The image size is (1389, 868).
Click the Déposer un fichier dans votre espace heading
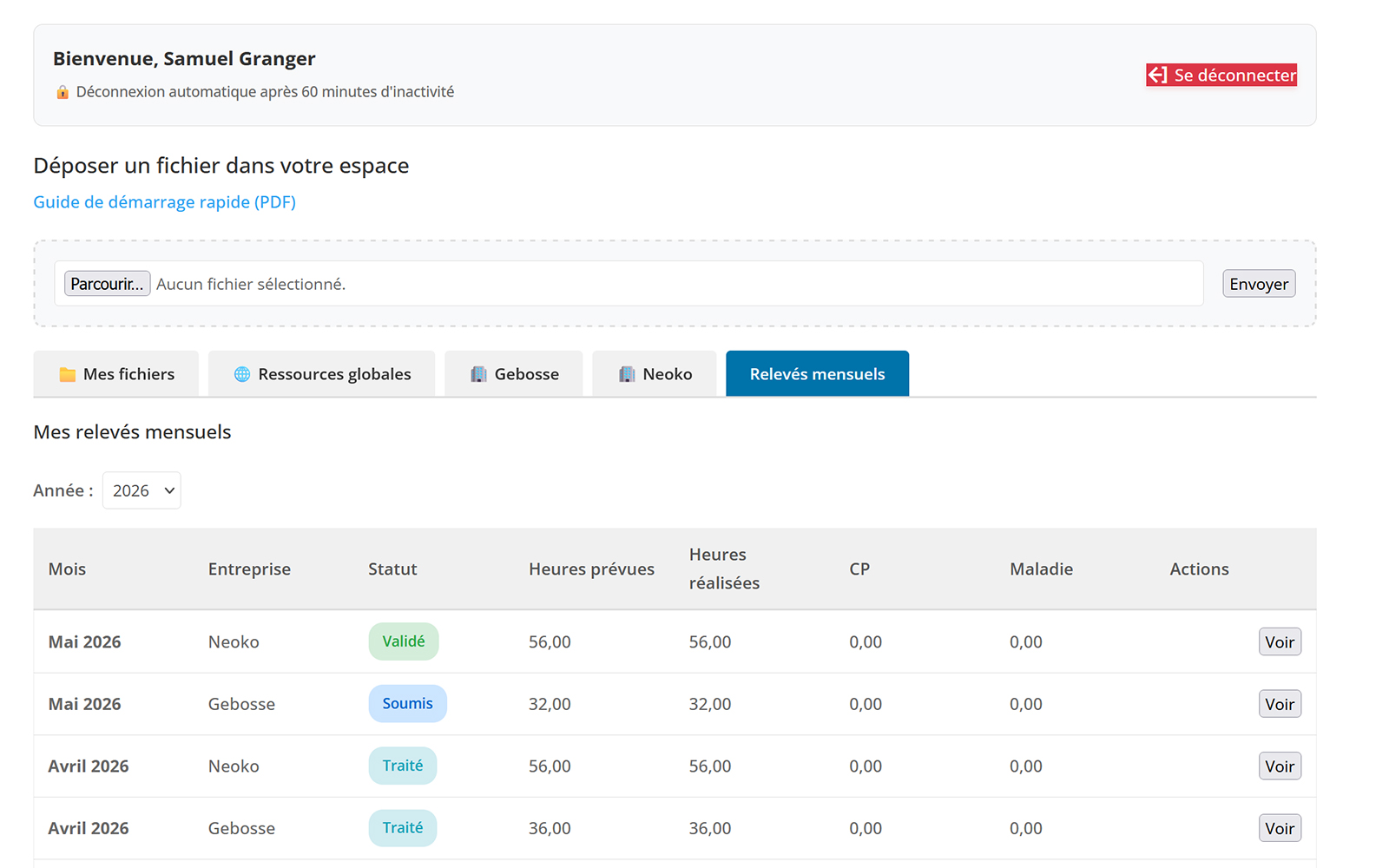point(221,166)
